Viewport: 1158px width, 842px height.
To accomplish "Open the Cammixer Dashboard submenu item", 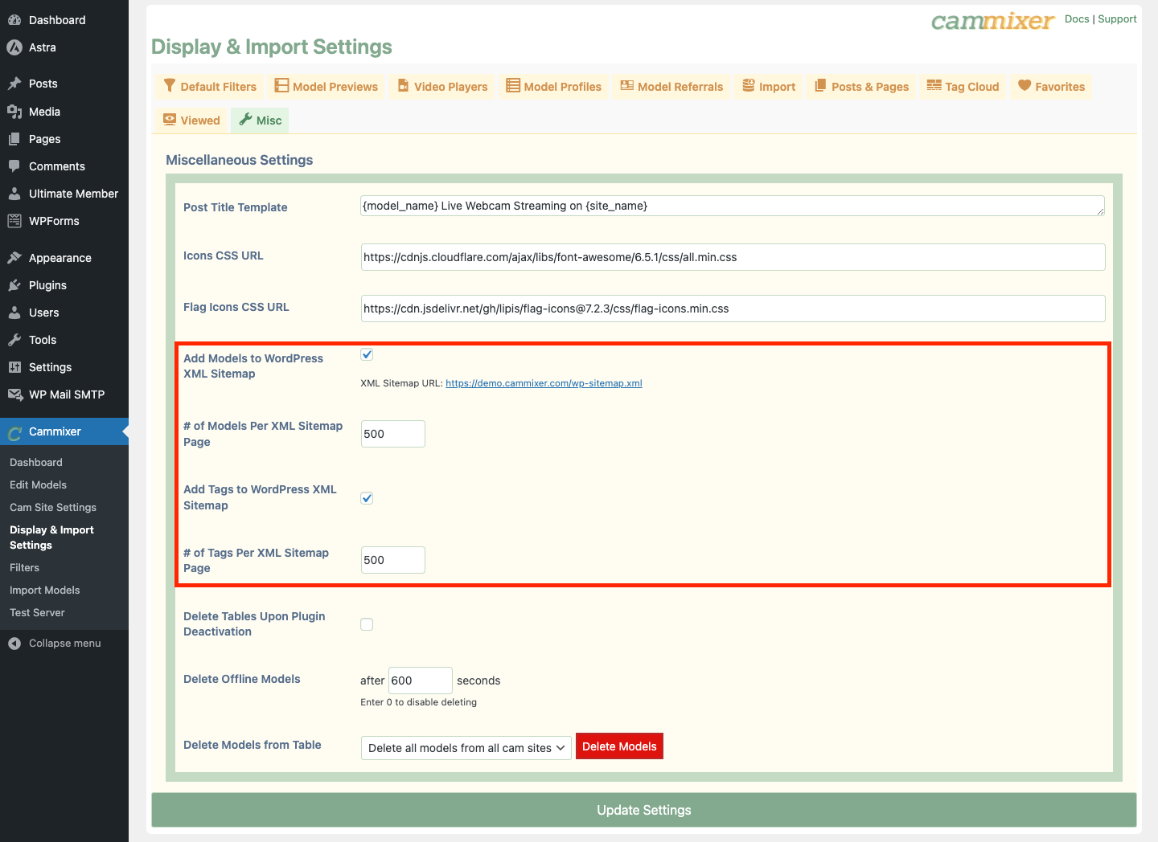I will click(x=36, y=462).
